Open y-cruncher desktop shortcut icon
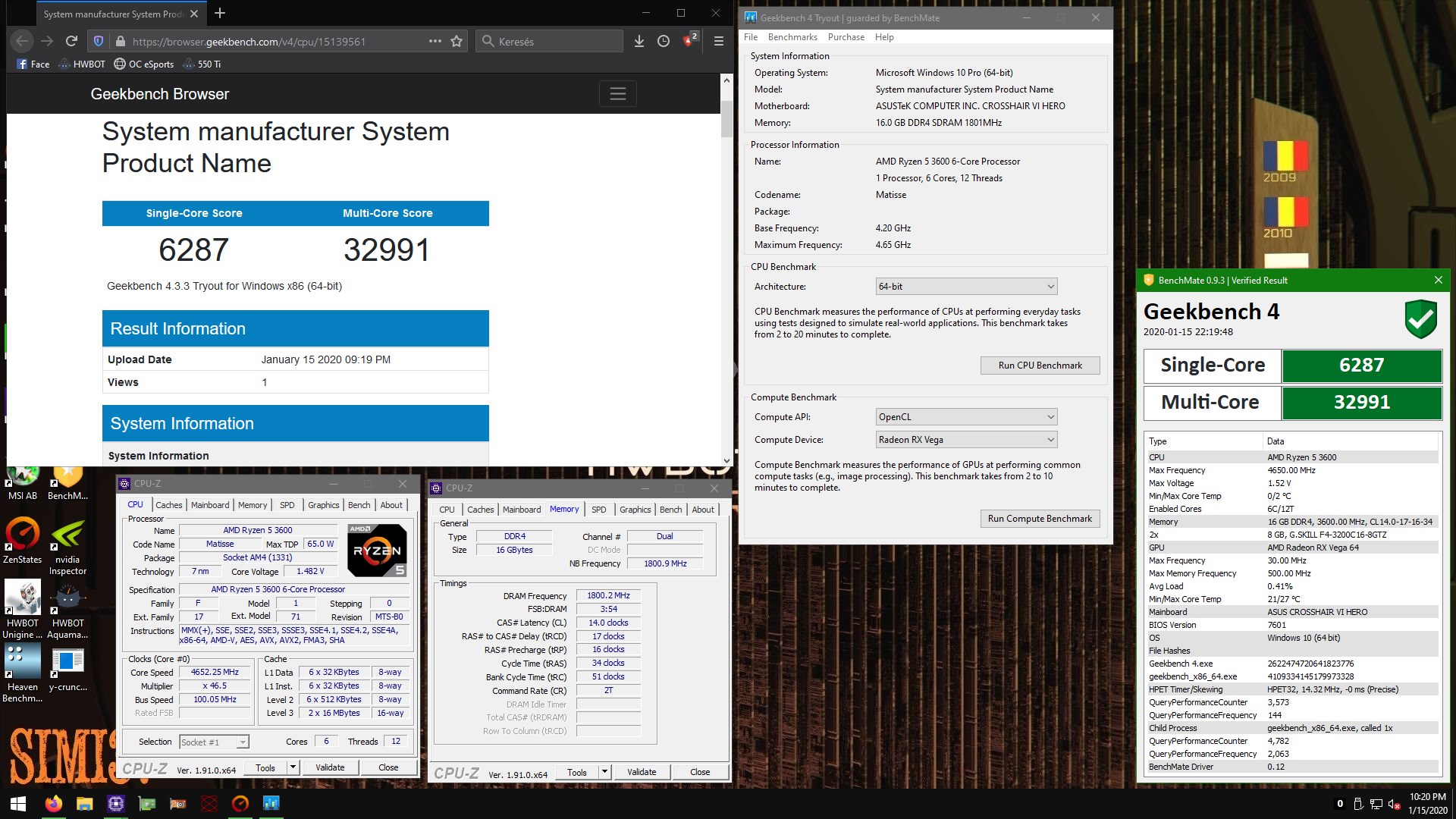 [x=67, y=669]
